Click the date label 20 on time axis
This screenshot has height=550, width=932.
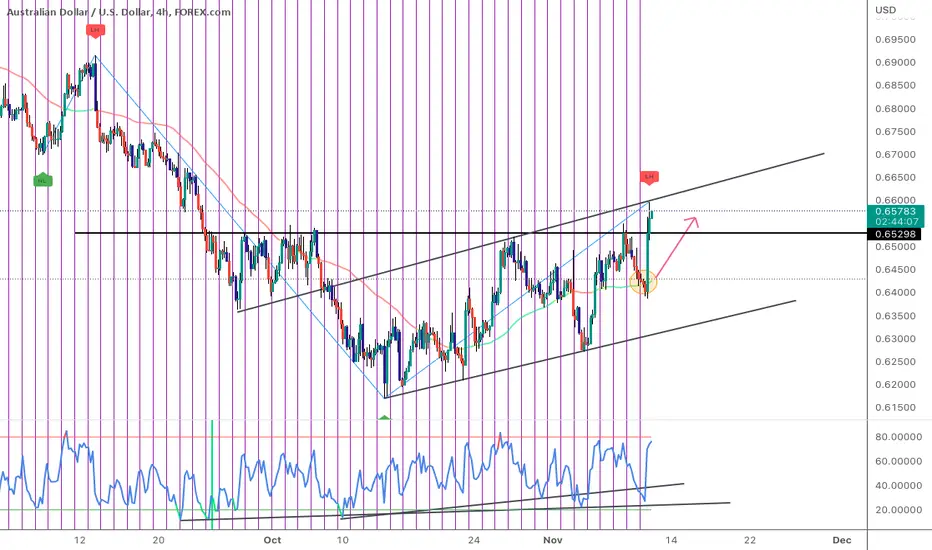tap(158, 540)
